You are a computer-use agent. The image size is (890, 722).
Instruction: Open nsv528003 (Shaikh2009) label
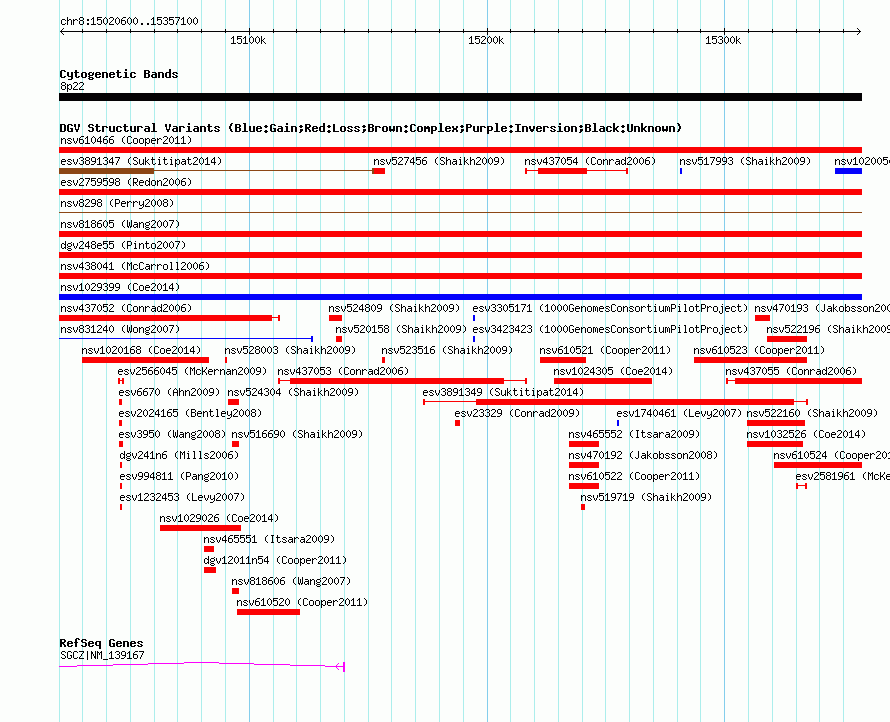point(290,350)
